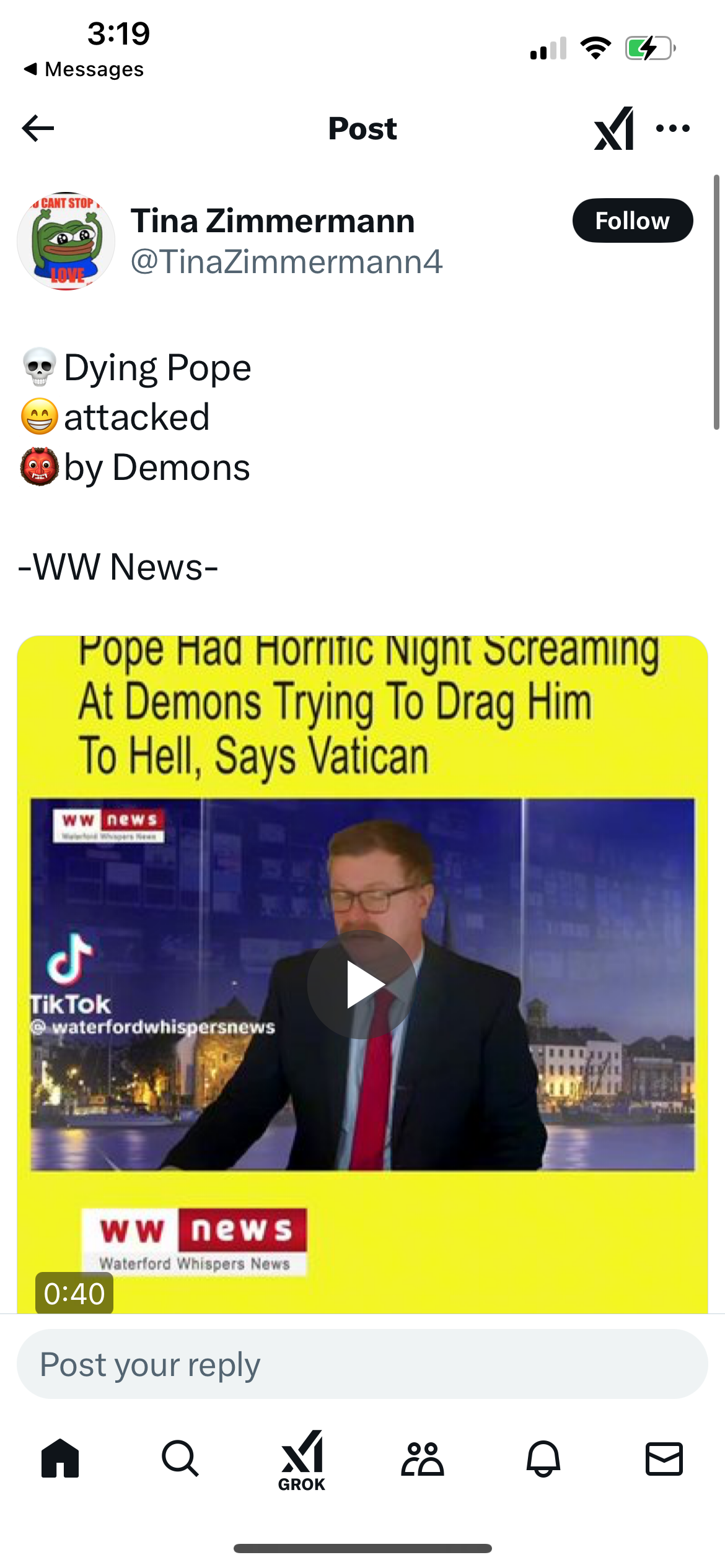Tap the 0:40 video duration badge
Screen dimensions: 725x1568
pos(74,1293)
